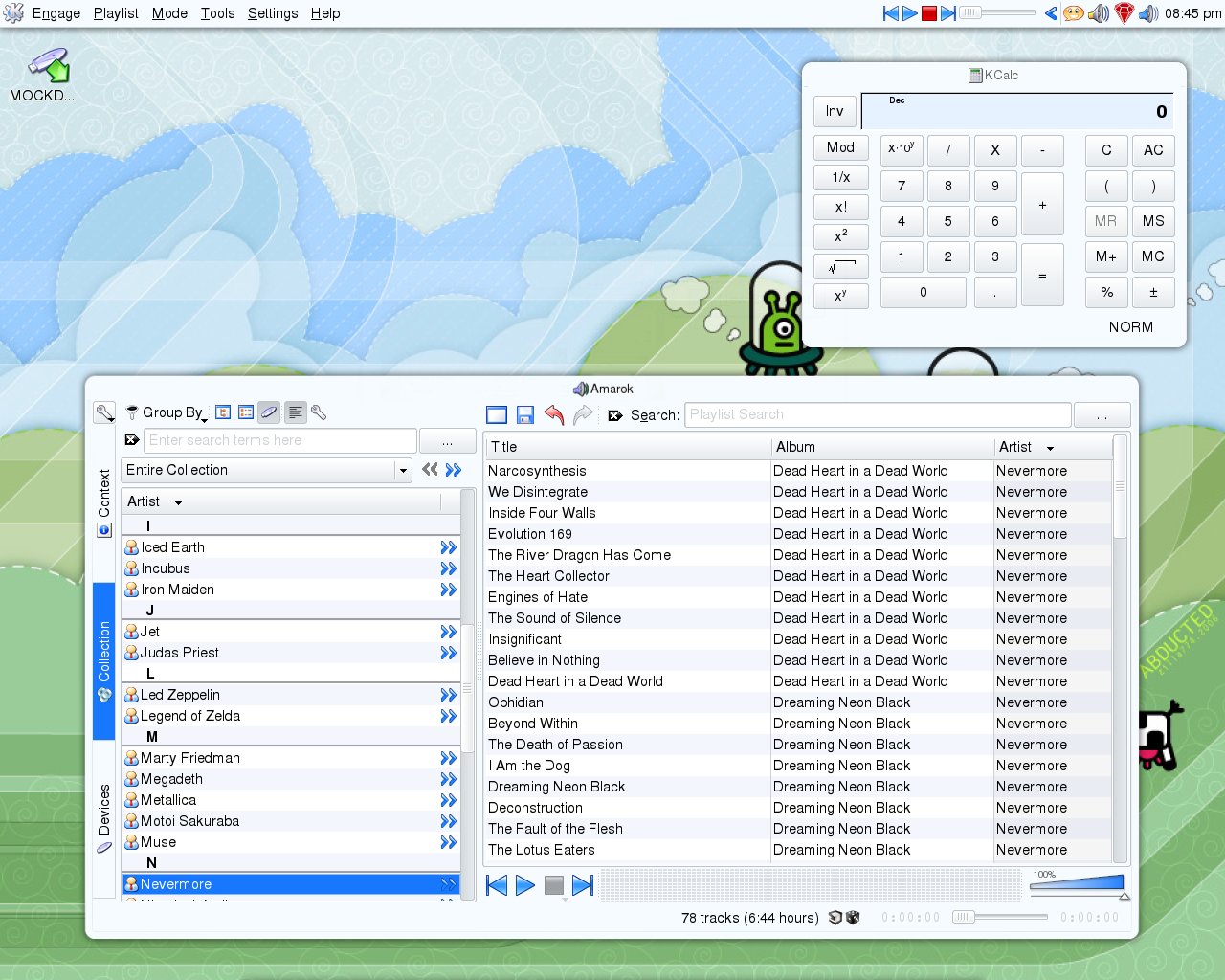Click Amarok next track button
Screen dimensions: 1225x980
583,885
